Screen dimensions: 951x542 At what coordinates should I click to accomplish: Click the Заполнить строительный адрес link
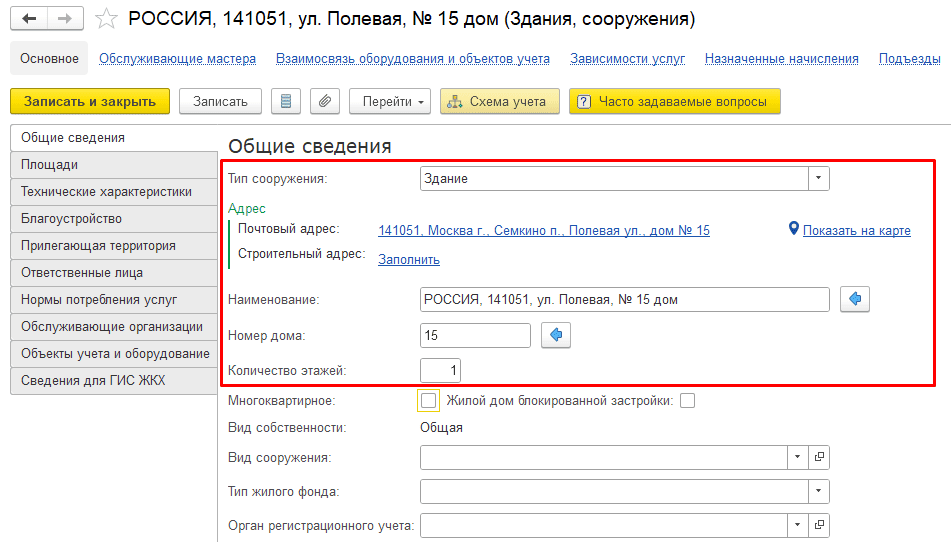[x=408, y=260]
